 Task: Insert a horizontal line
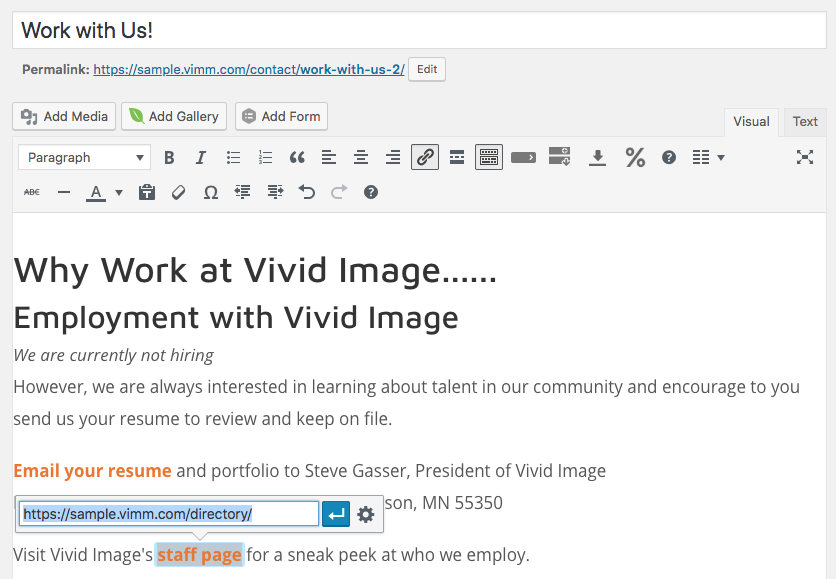click(x=64, y=192)
